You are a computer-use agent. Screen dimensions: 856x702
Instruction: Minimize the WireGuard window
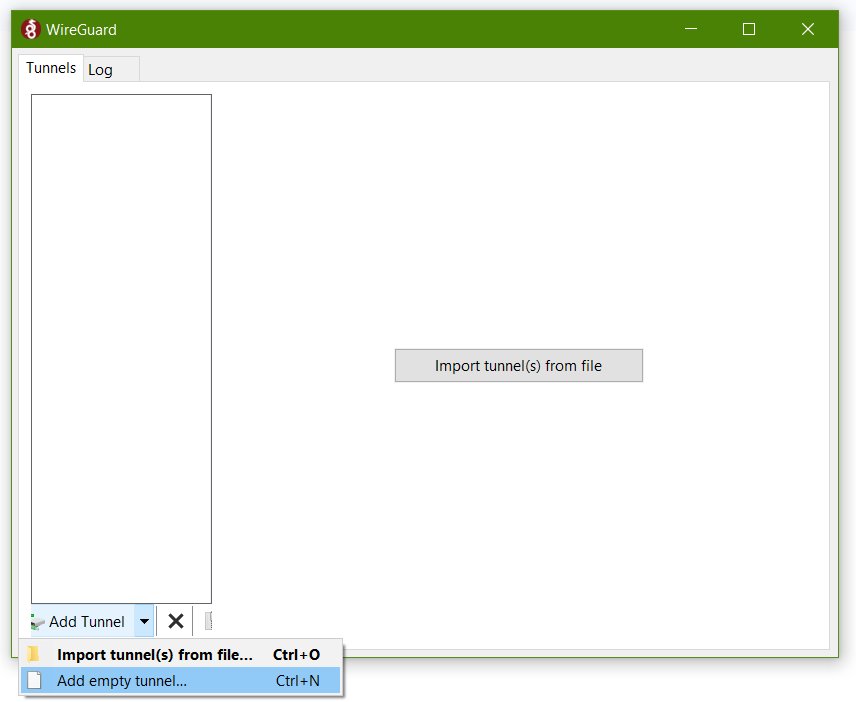[690, 29]
